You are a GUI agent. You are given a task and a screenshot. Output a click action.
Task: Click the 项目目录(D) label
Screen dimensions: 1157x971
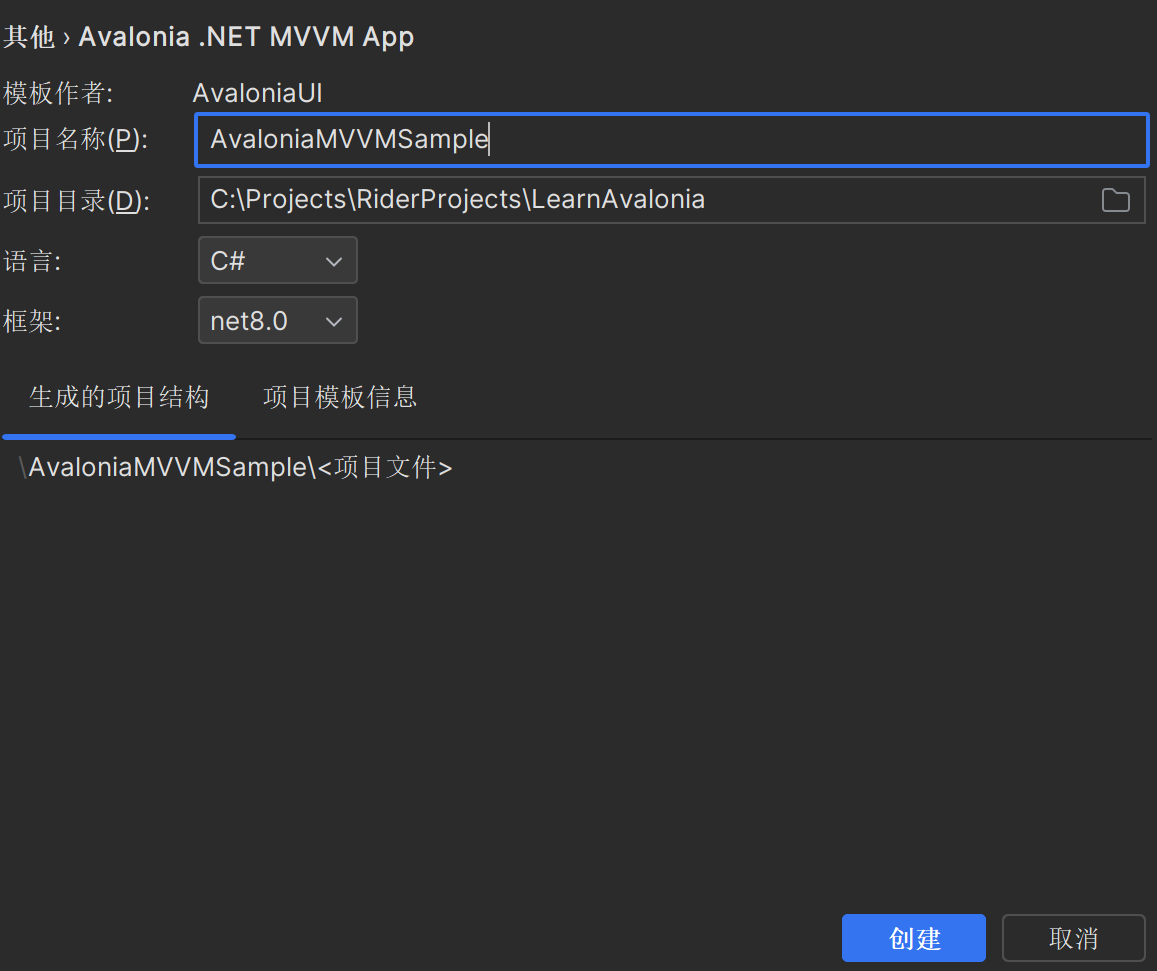point(76,201)
